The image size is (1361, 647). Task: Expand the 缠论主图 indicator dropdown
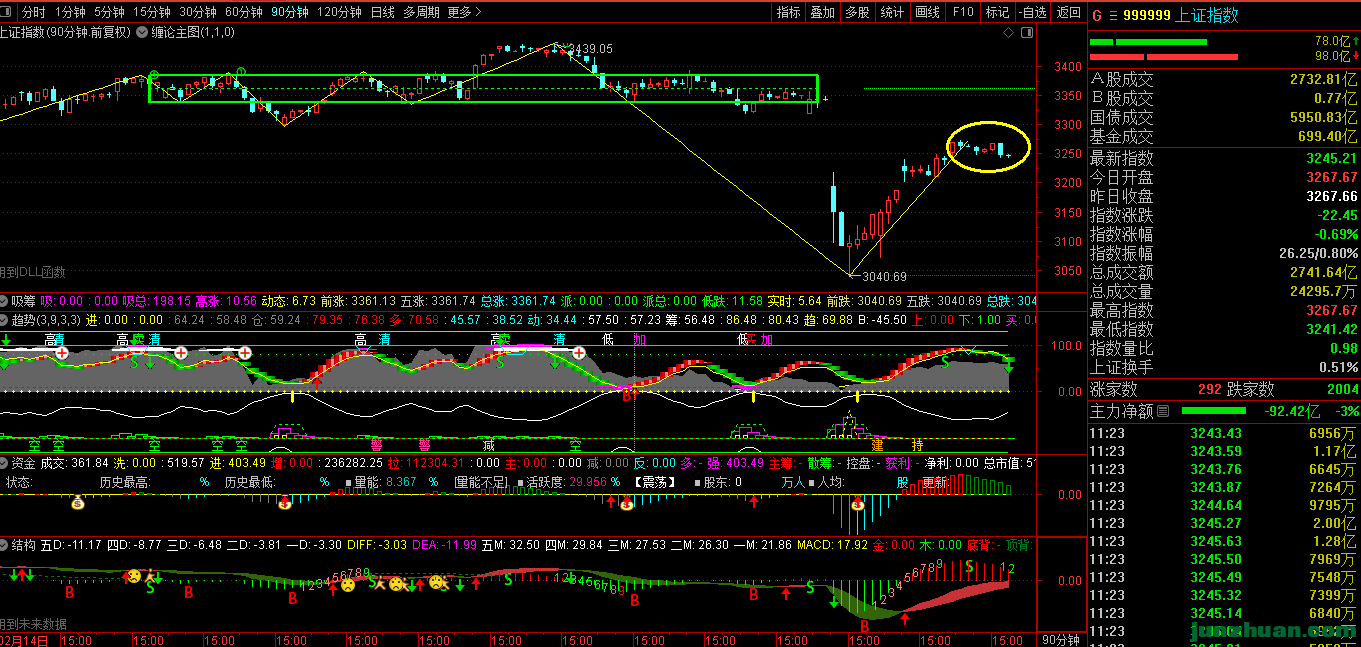(x=143, y=32)
